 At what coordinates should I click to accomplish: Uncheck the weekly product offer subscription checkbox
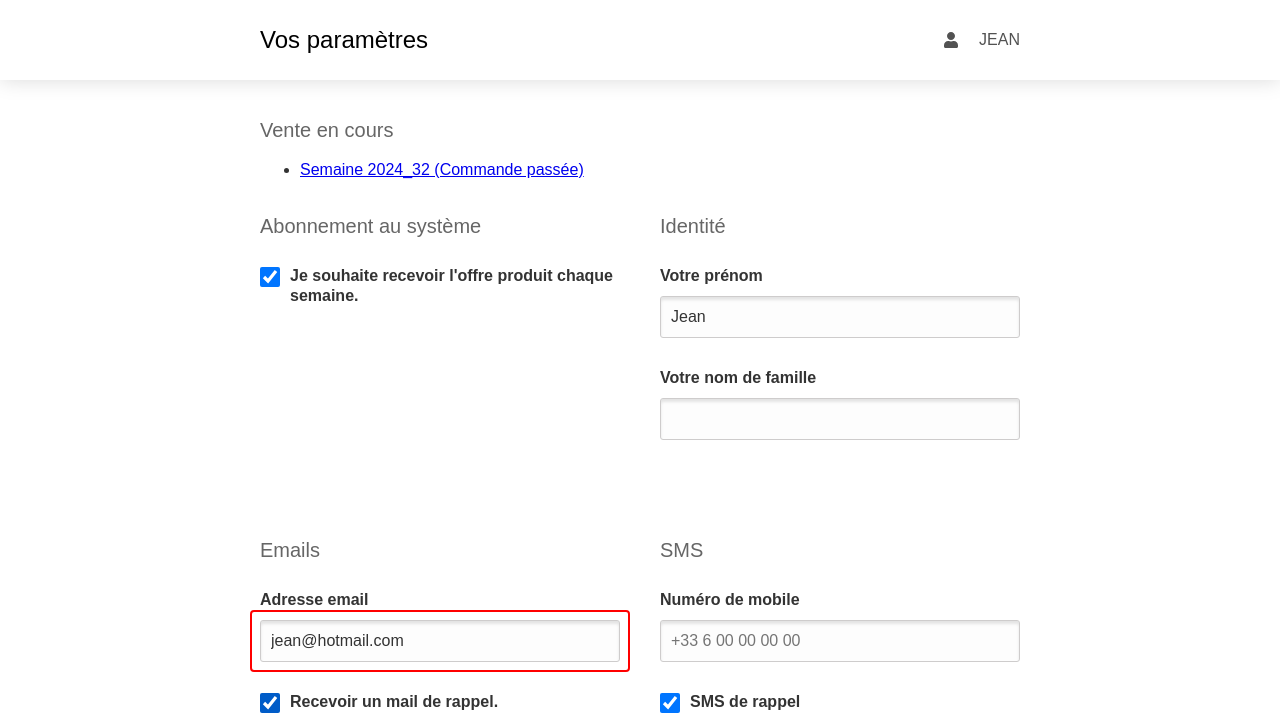[x=270, y=277]
